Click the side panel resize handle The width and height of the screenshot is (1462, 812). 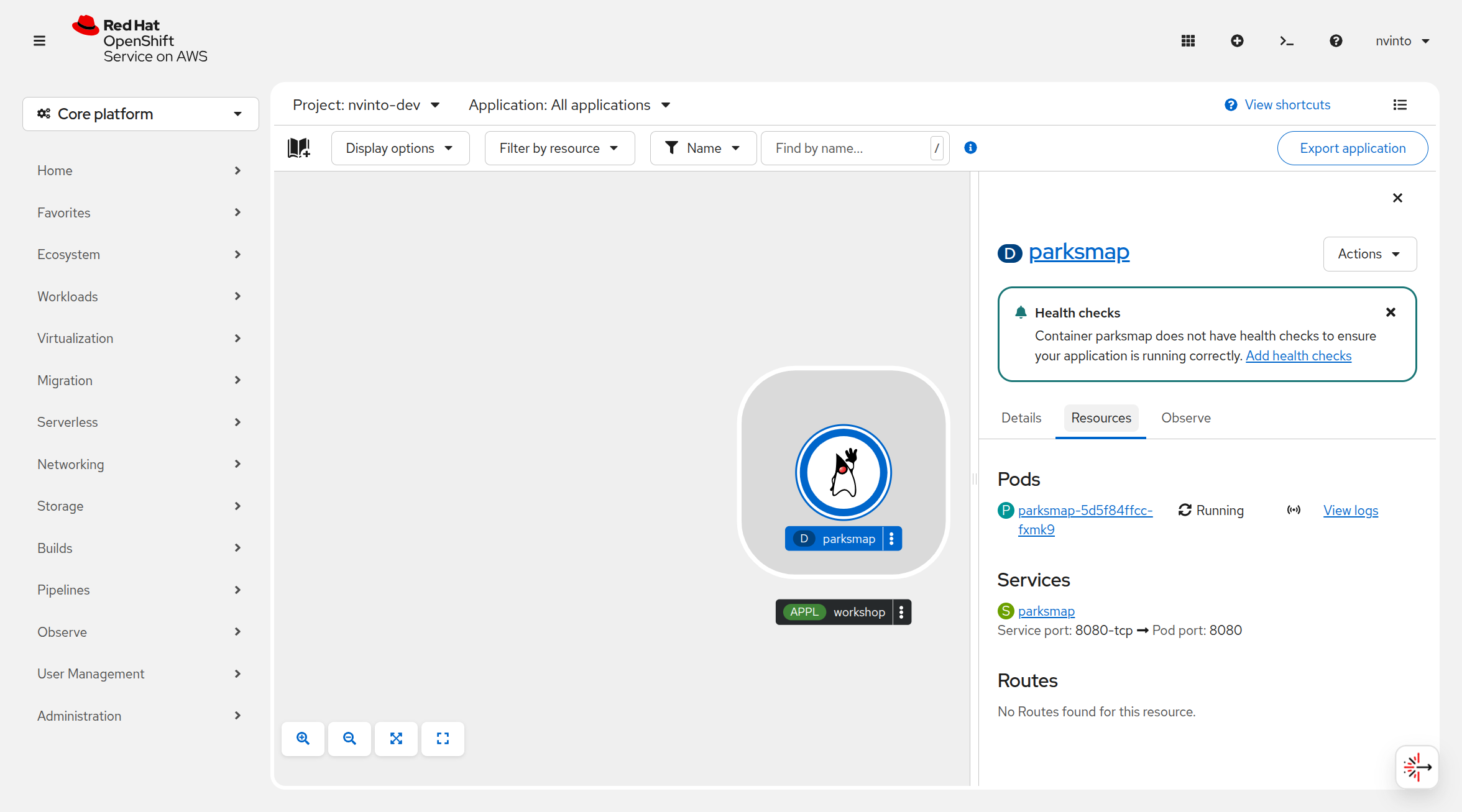(x=974, y=478)
